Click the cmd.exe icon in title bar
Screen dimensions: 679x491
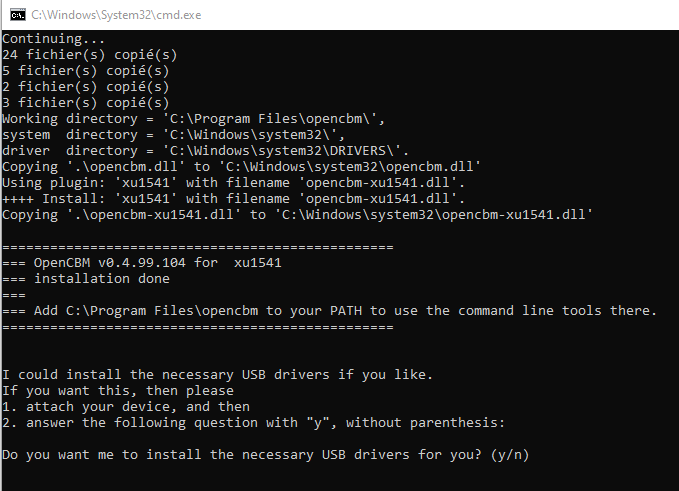click(18, 15)
